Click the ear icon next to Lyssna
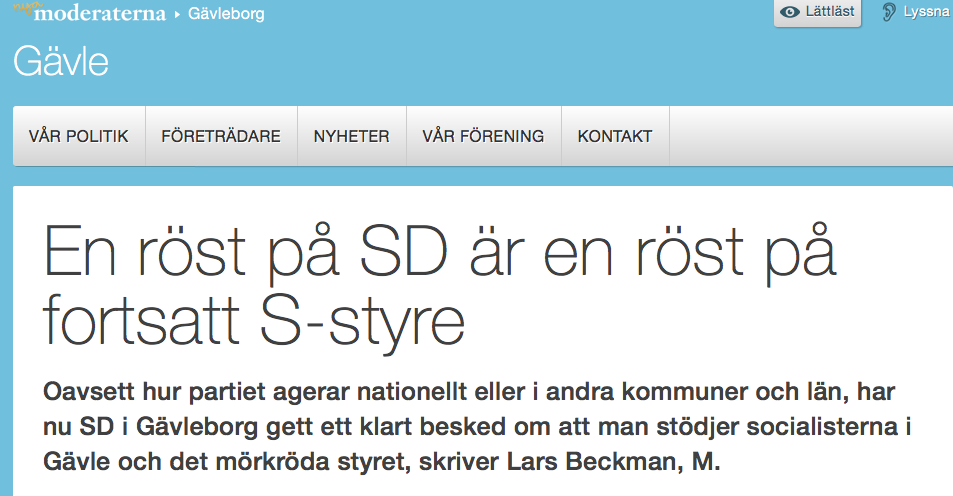The height and width of the screenshot is (496, 953). [889, 12]
